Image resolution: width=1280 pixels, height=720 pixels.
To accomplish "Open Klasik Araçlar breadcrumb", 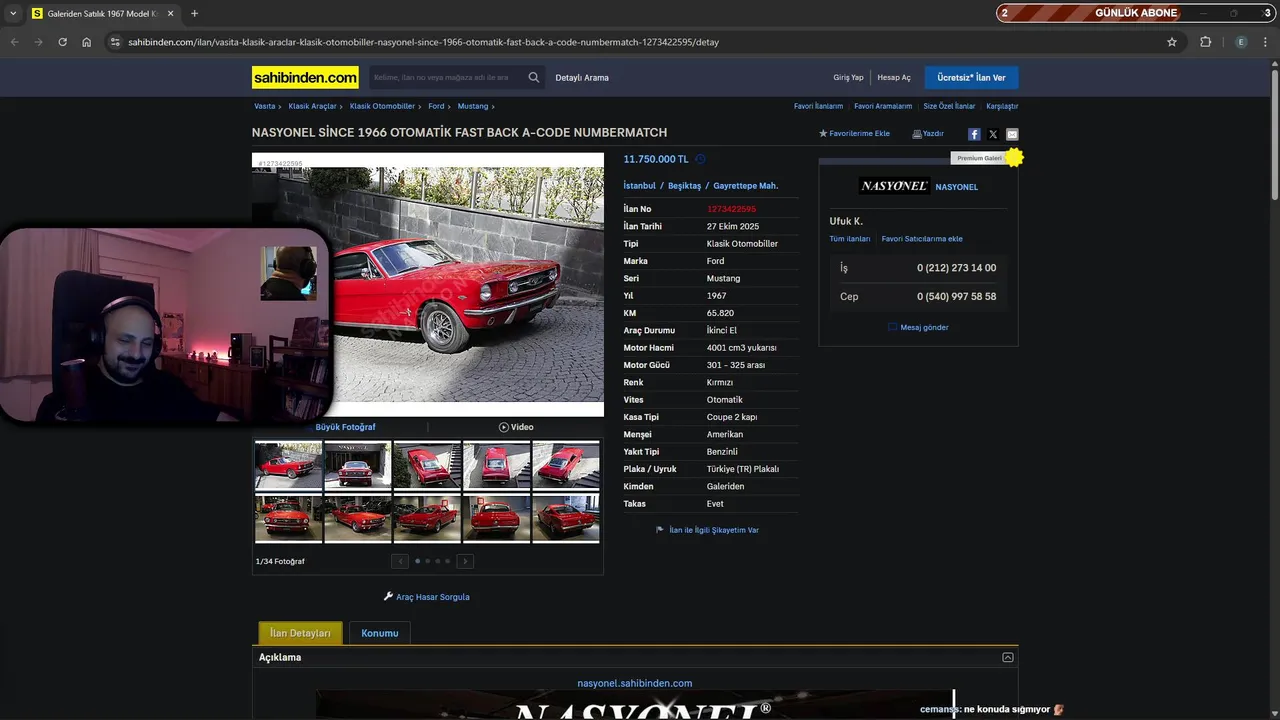I will 313,106.
